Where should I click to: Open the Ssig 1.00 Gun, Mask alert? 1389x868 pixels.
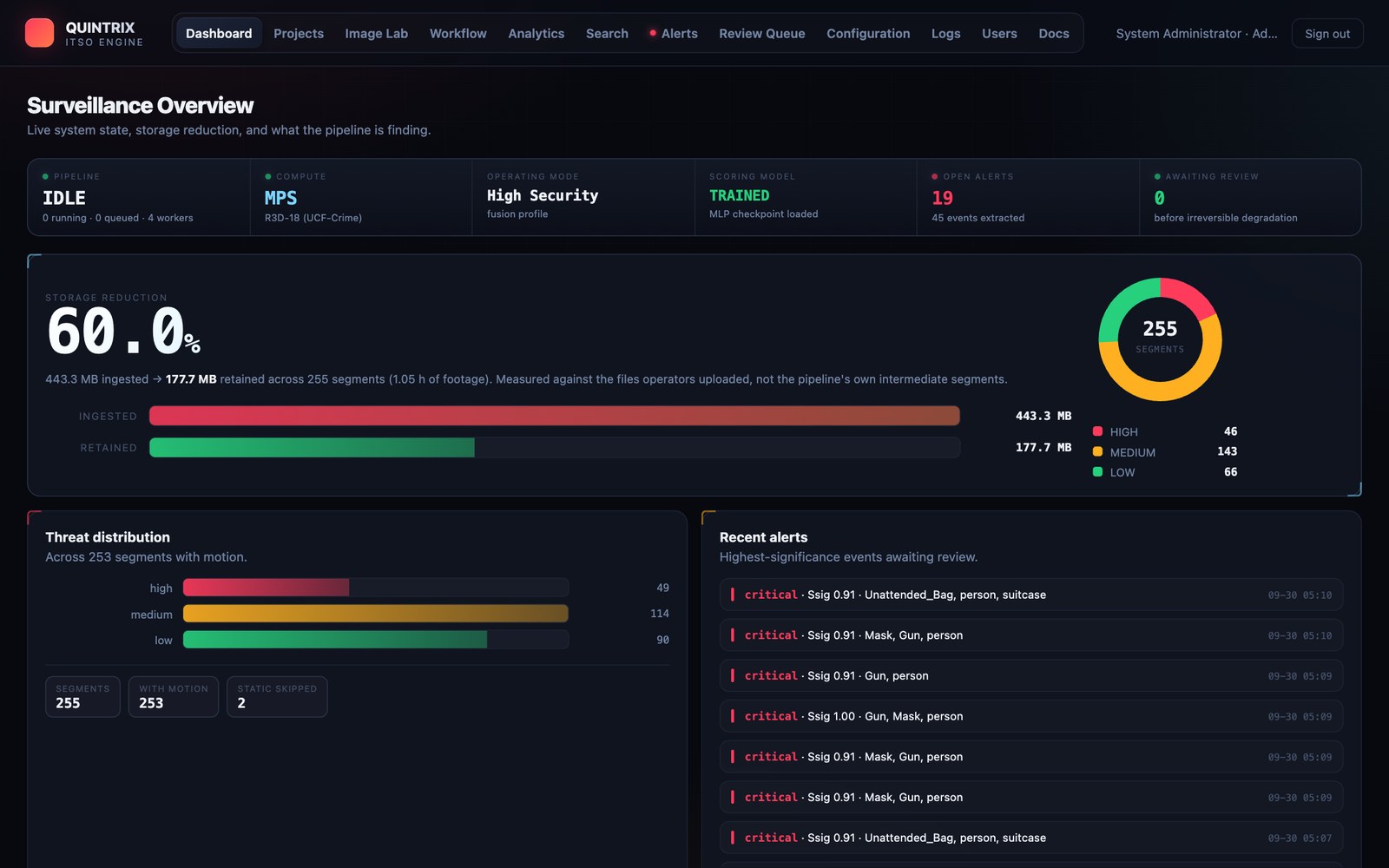(1031, 716)
